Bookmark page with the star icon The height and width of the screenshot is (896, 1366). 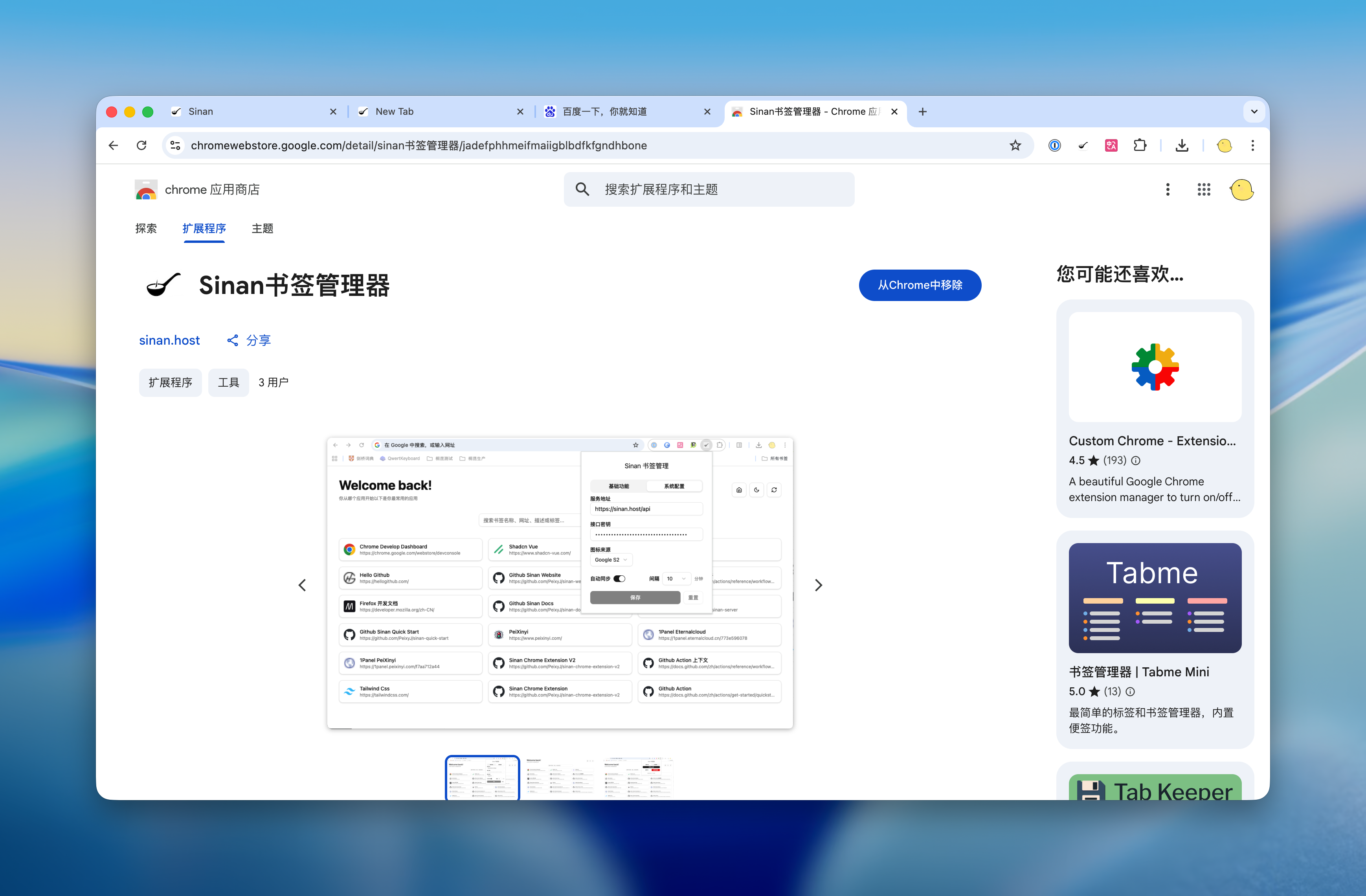[x=1015, y=145]
